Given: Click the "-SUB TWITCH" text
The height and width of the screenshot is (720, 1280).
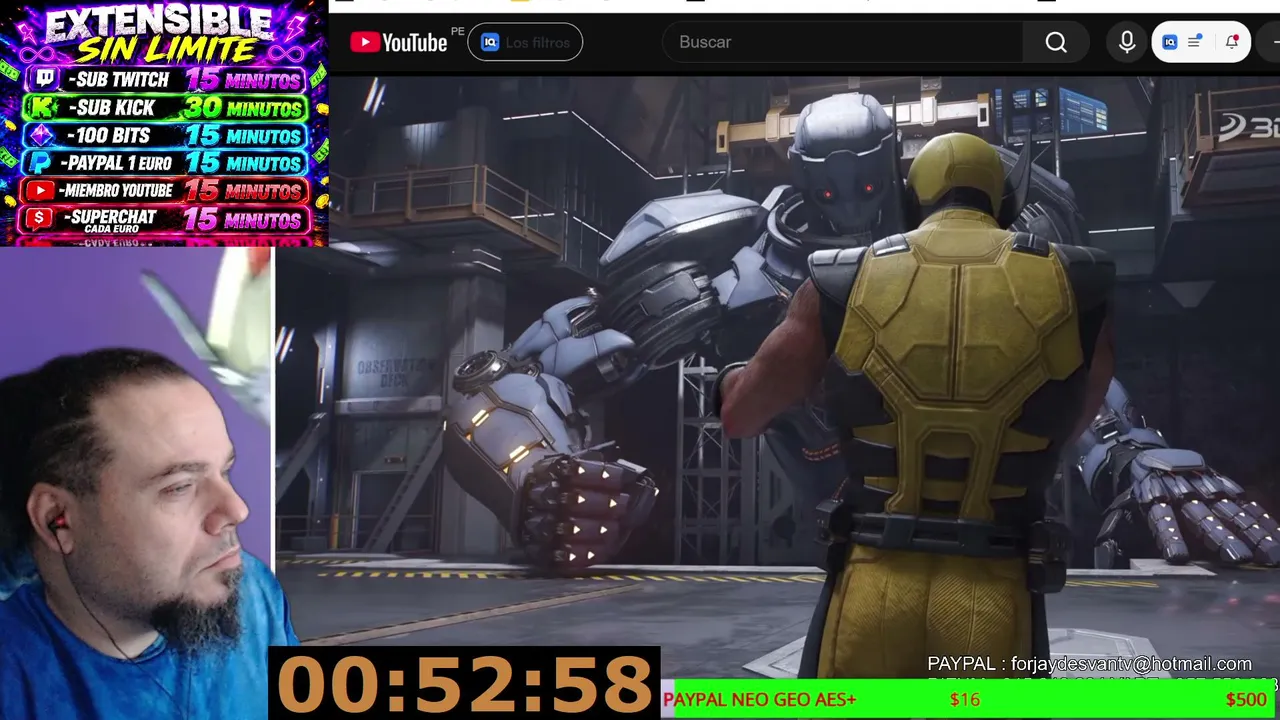Looking at the screenshot, I should click(119, 79).
